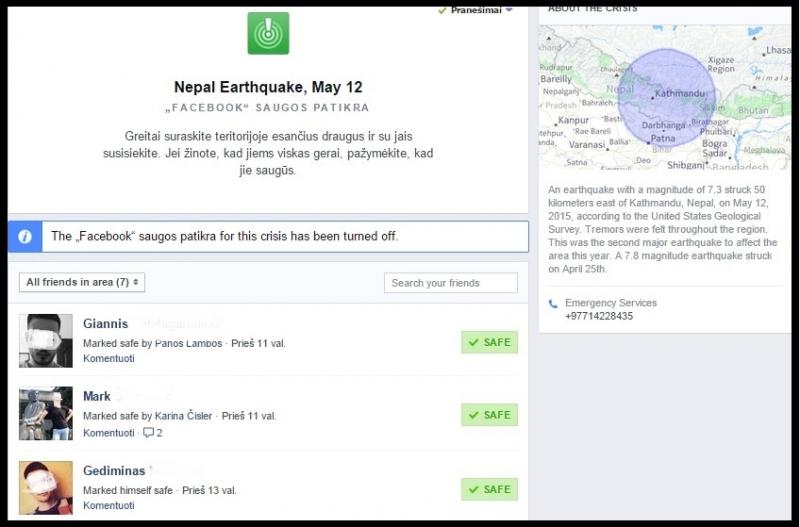Screen dimensions: 800x527
Task: Click Komentuoti under Gediminas
Action: 109,506
